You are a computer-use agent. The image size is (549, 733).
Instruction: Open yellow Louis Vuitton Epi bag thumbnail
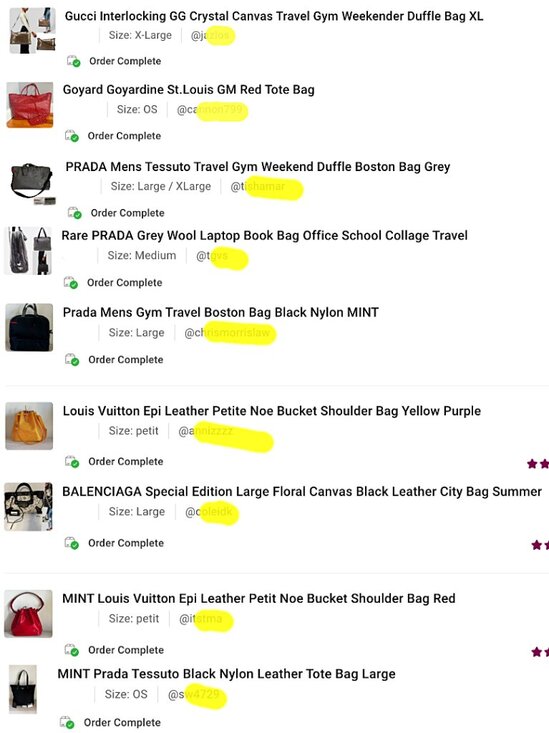tap(29, 426)
